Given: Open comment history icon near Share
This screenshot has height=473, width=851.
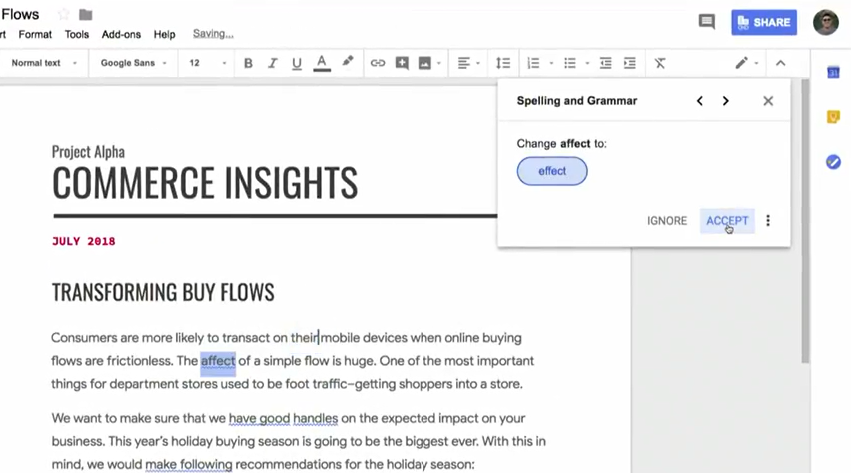Looking at the screenshot, I should [x=706, y=21].
